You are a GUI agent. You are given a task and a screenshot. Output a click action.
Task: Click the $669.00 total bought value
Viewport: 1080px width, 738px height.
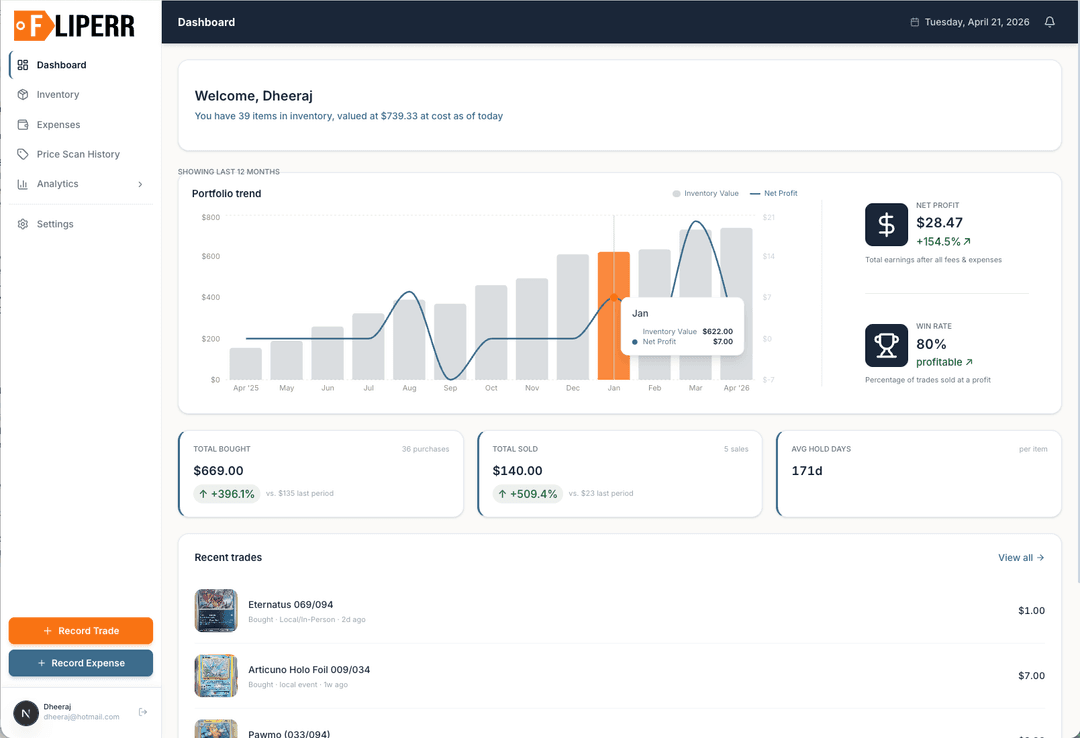click(218, 471)
